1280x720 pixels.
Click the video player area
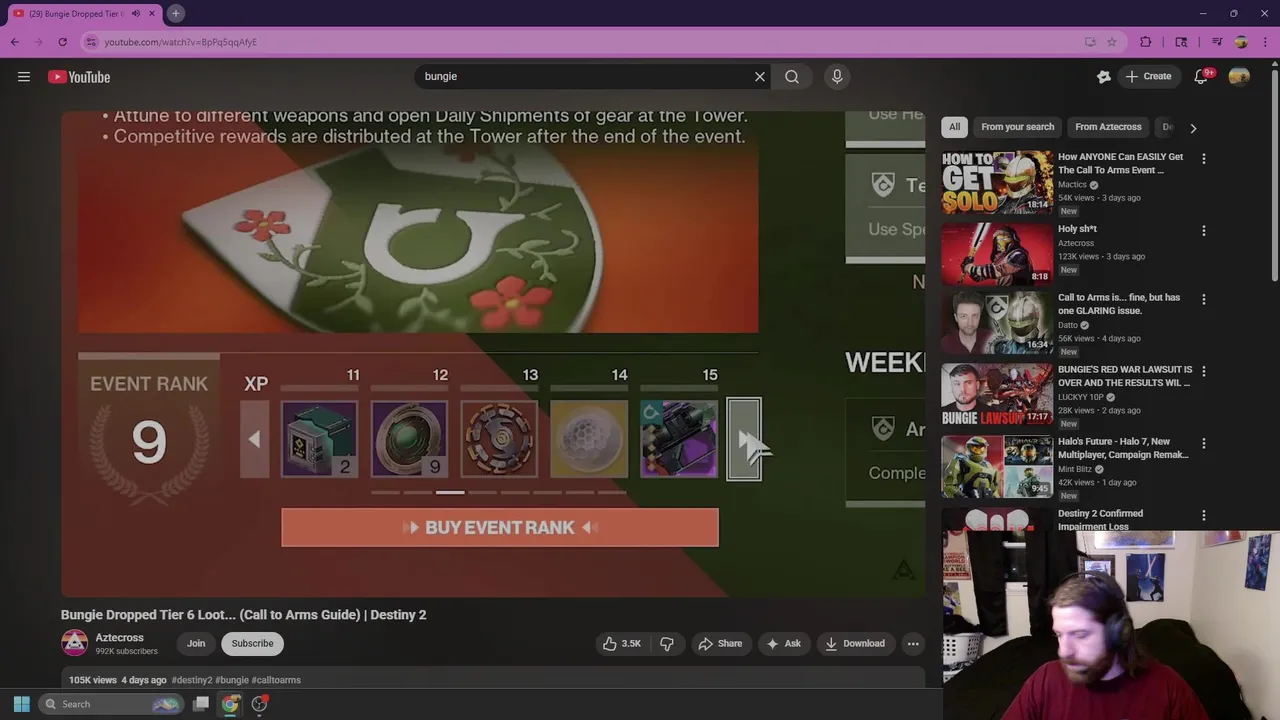493,353
